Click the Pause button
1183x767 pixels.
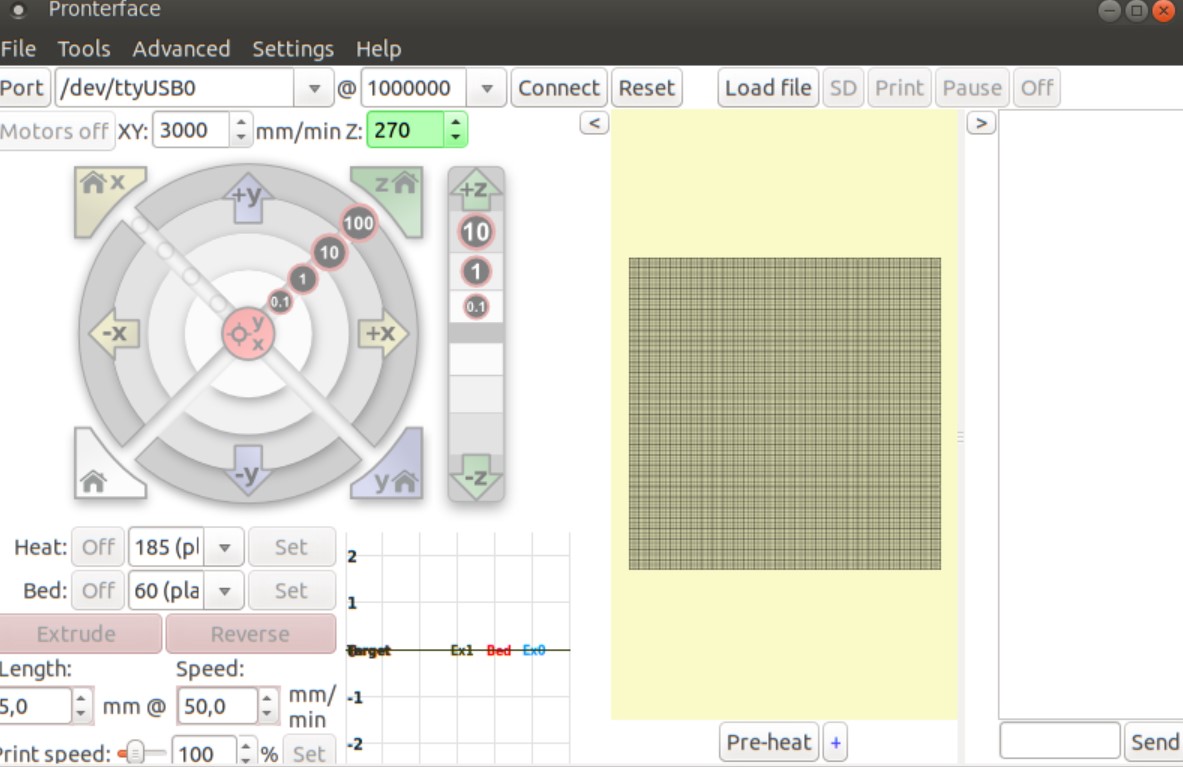pos(972,87)
